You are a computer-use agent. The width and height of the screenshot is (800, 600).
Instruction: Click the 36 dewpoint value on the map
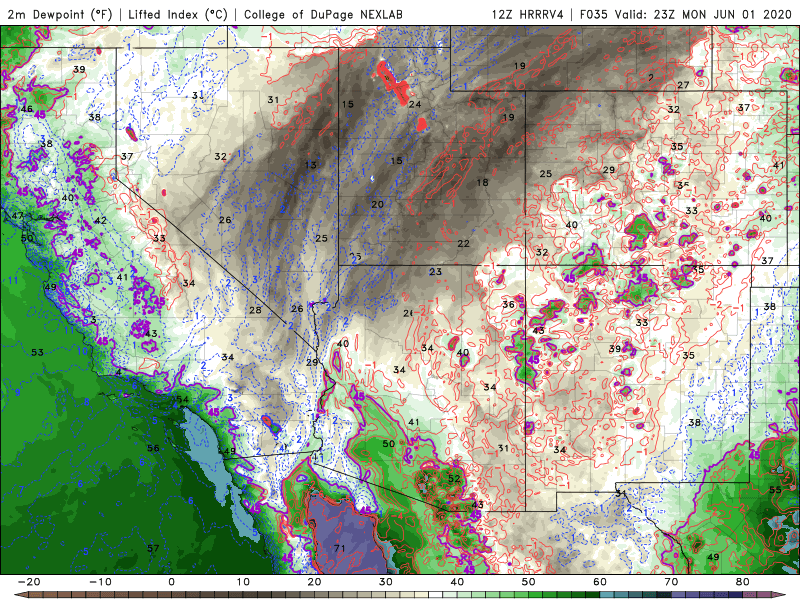pyautogui.click(x=508, y=304)
